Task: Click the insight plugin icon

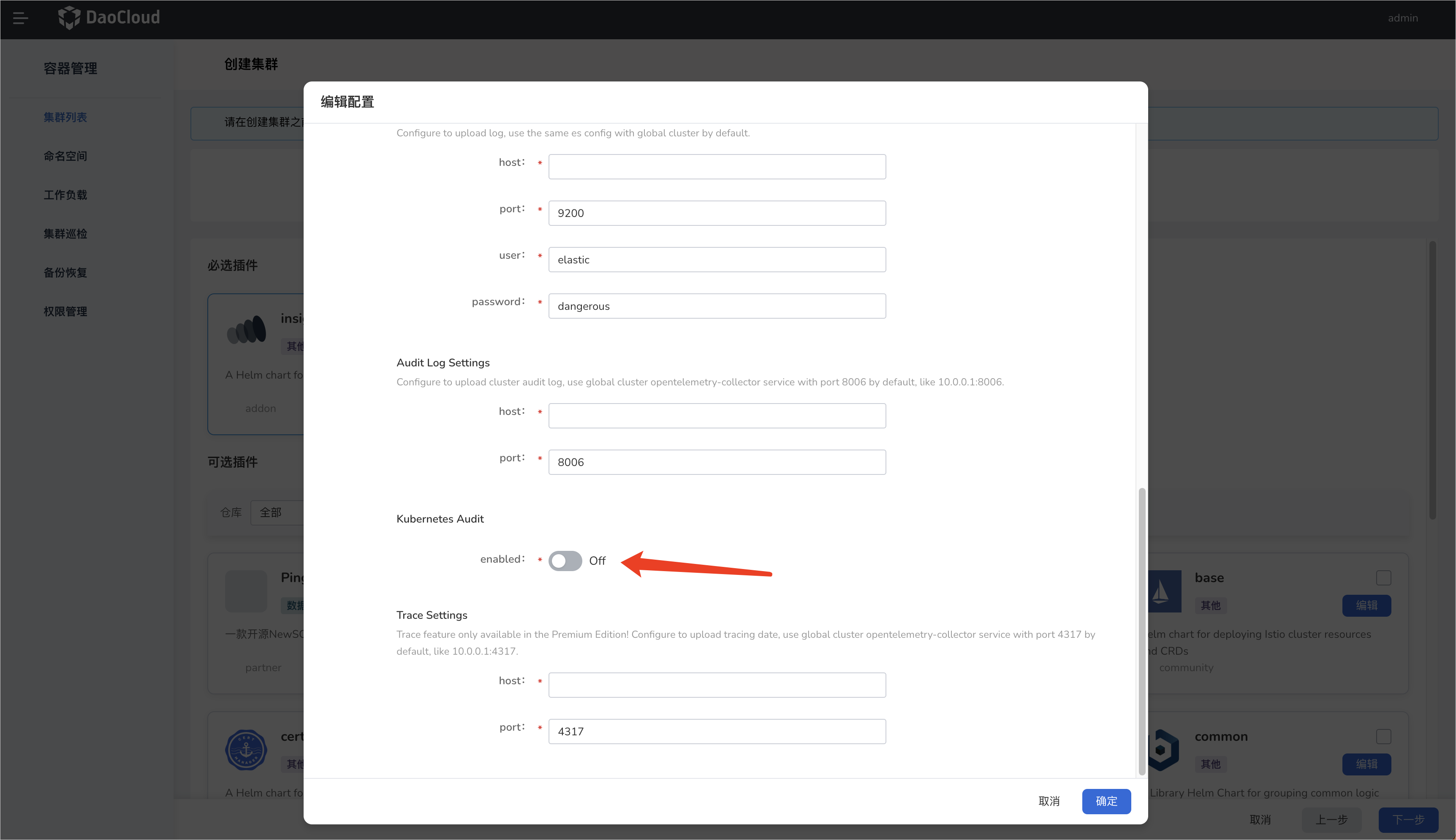Action: 247,330
